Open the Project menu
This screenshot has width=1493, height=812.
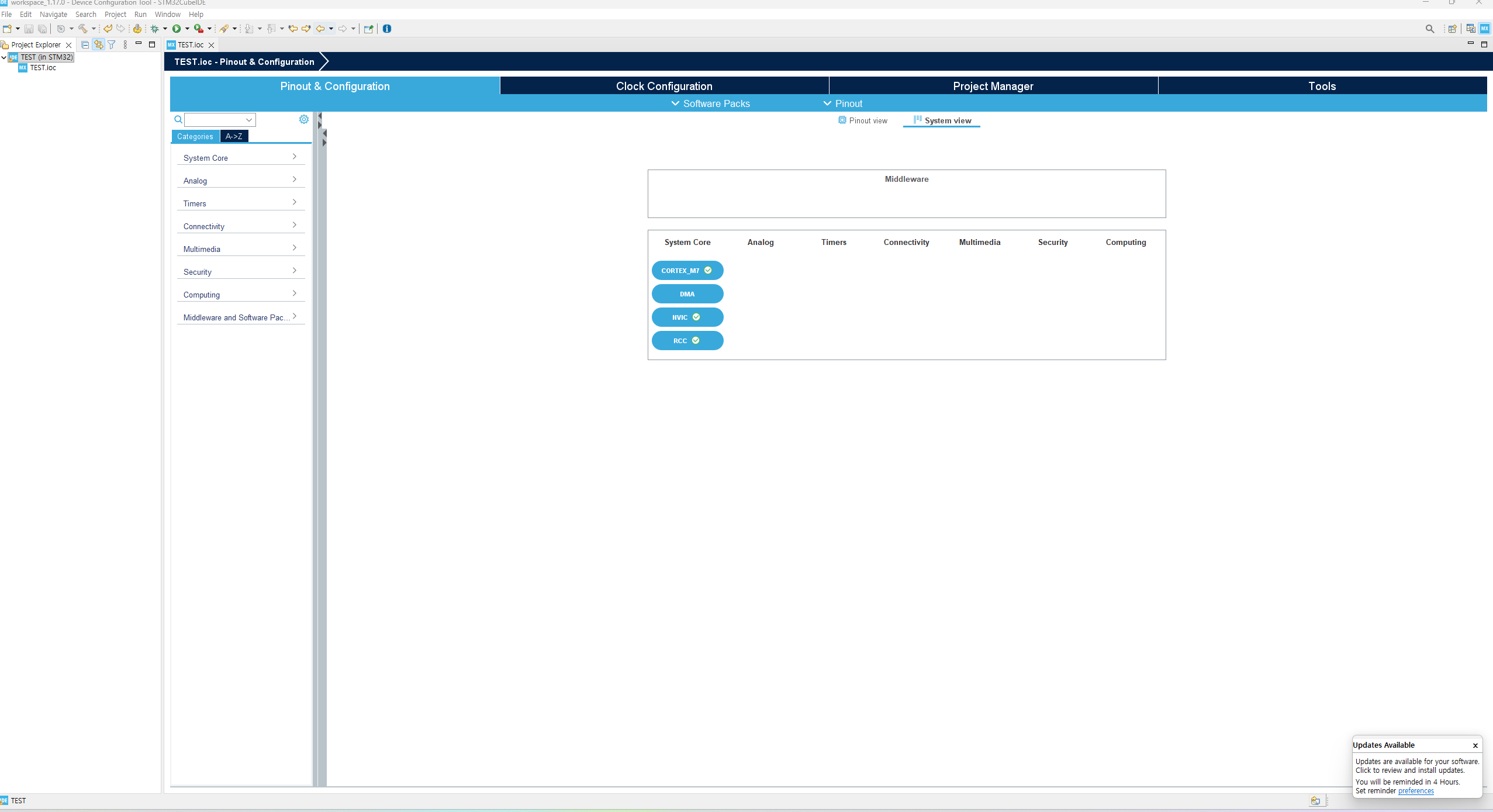(115, 14)
